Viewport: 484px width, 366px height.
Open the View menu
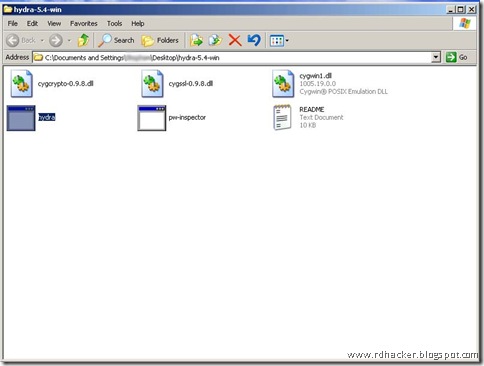click(x=54, y=23)
